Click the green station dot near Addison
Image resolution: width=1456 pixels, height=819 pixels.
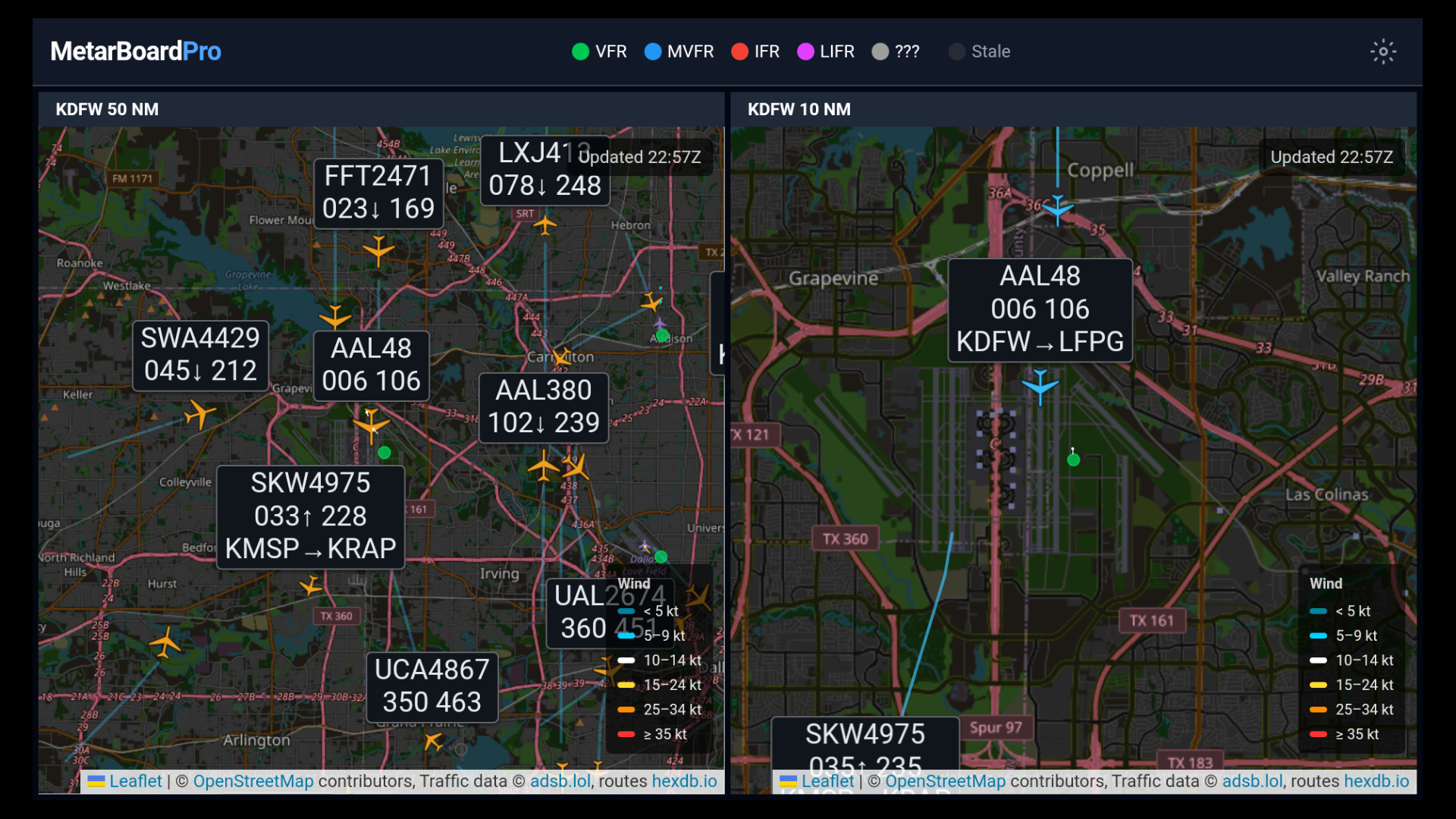tap(662, 335)
